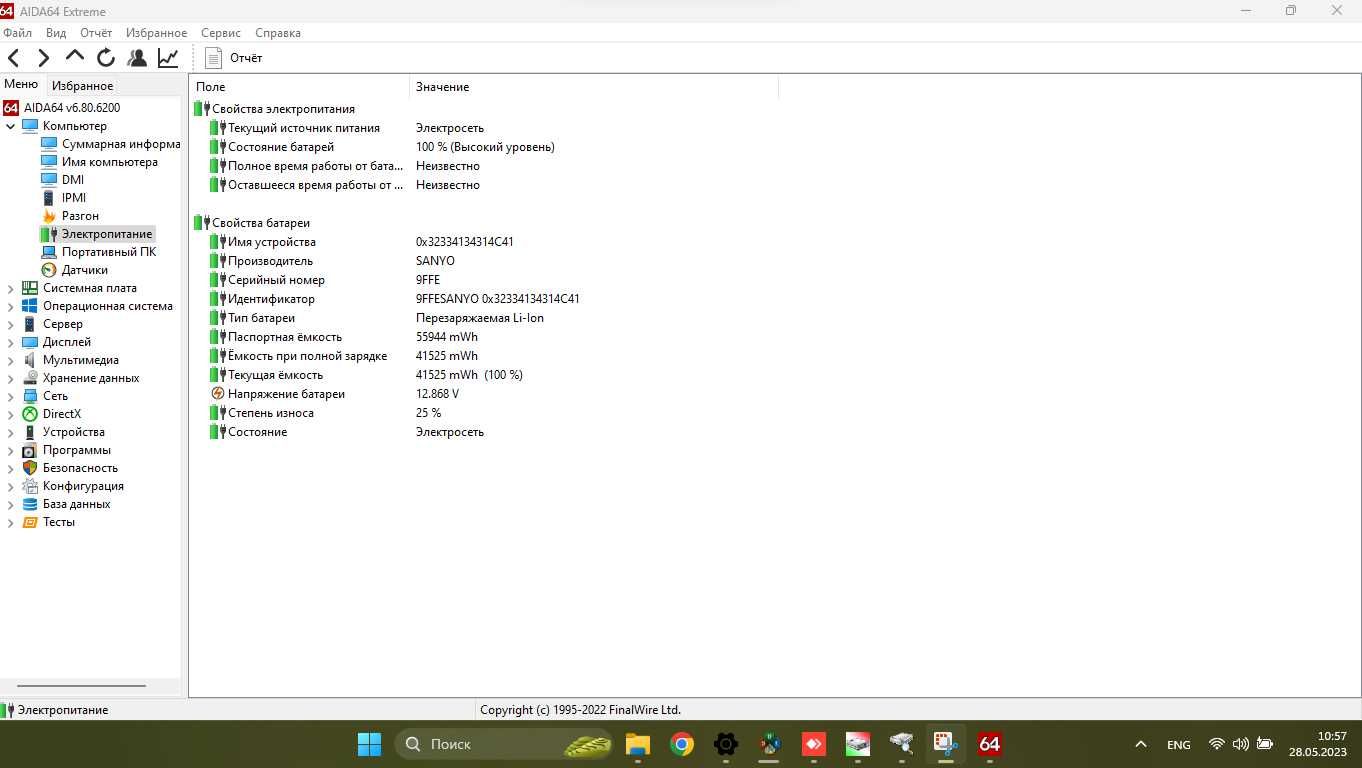Expand the Дисплей node
Viewport: 1362px width, 768px height.
pyautogui.click(x=11, y=342)
